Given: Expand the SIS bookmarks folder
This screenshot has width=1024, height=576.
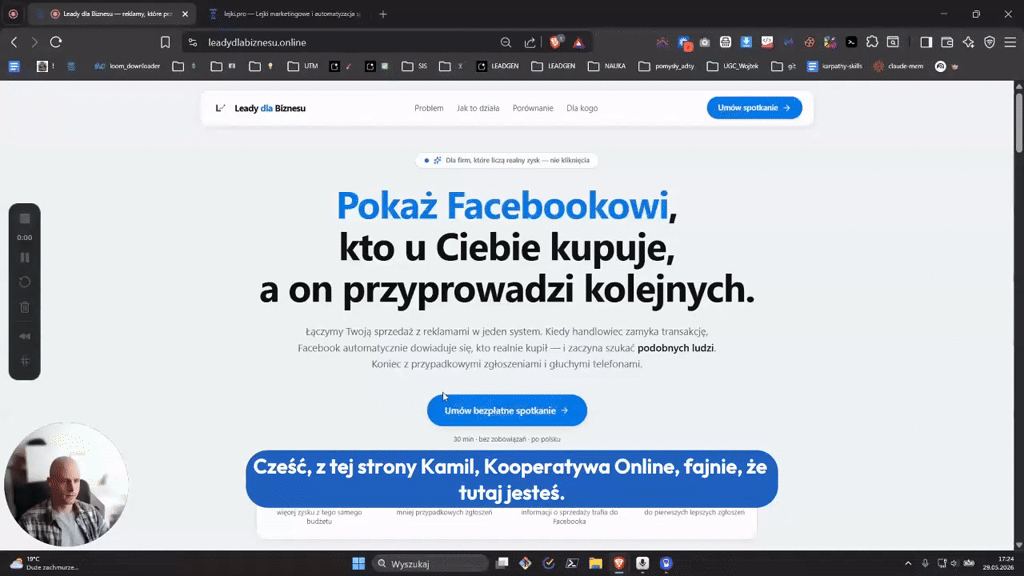Looking at the screenshot, I should coord(415,66).
